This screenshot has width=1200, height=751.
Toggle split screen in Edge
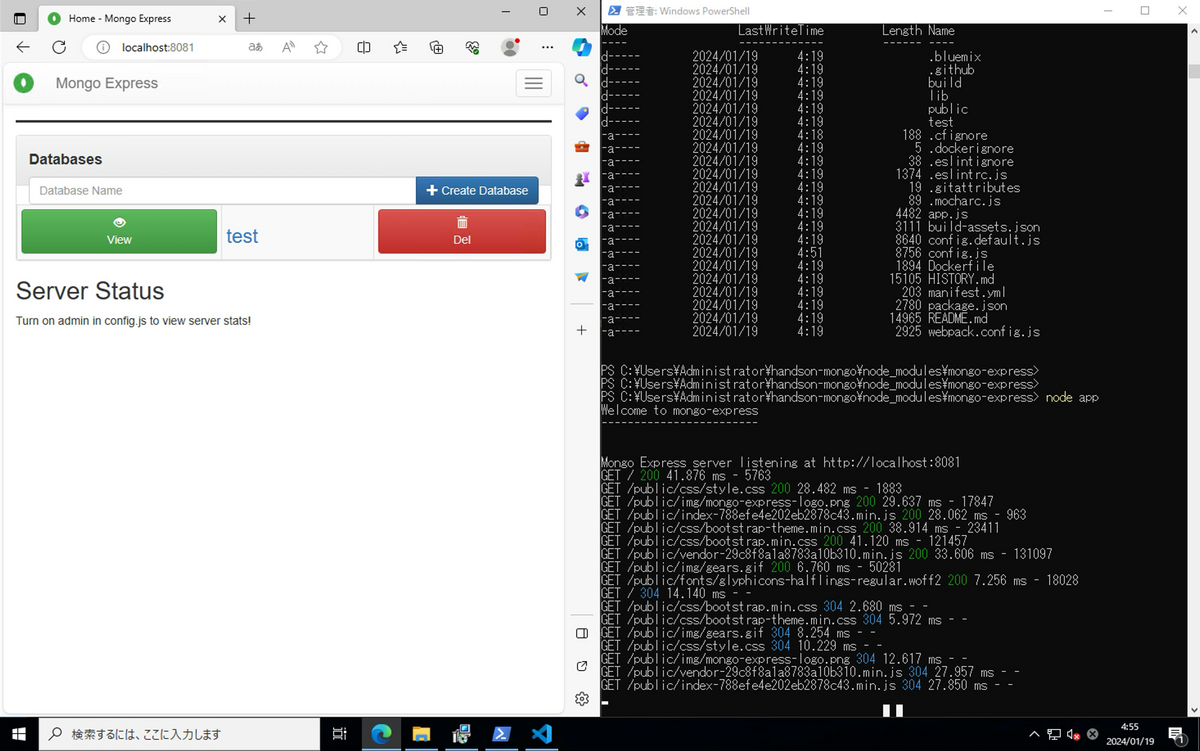(x=364, y=47)
